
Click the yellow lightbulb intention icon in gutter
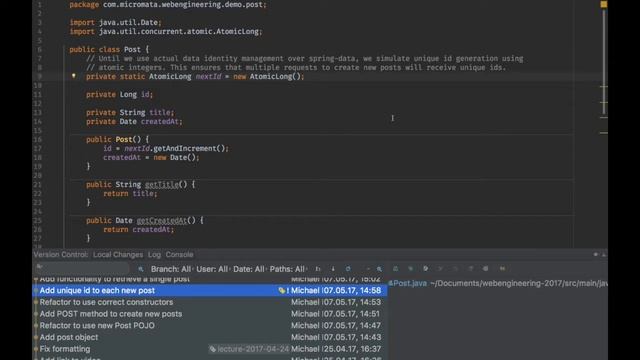point(73,76)
